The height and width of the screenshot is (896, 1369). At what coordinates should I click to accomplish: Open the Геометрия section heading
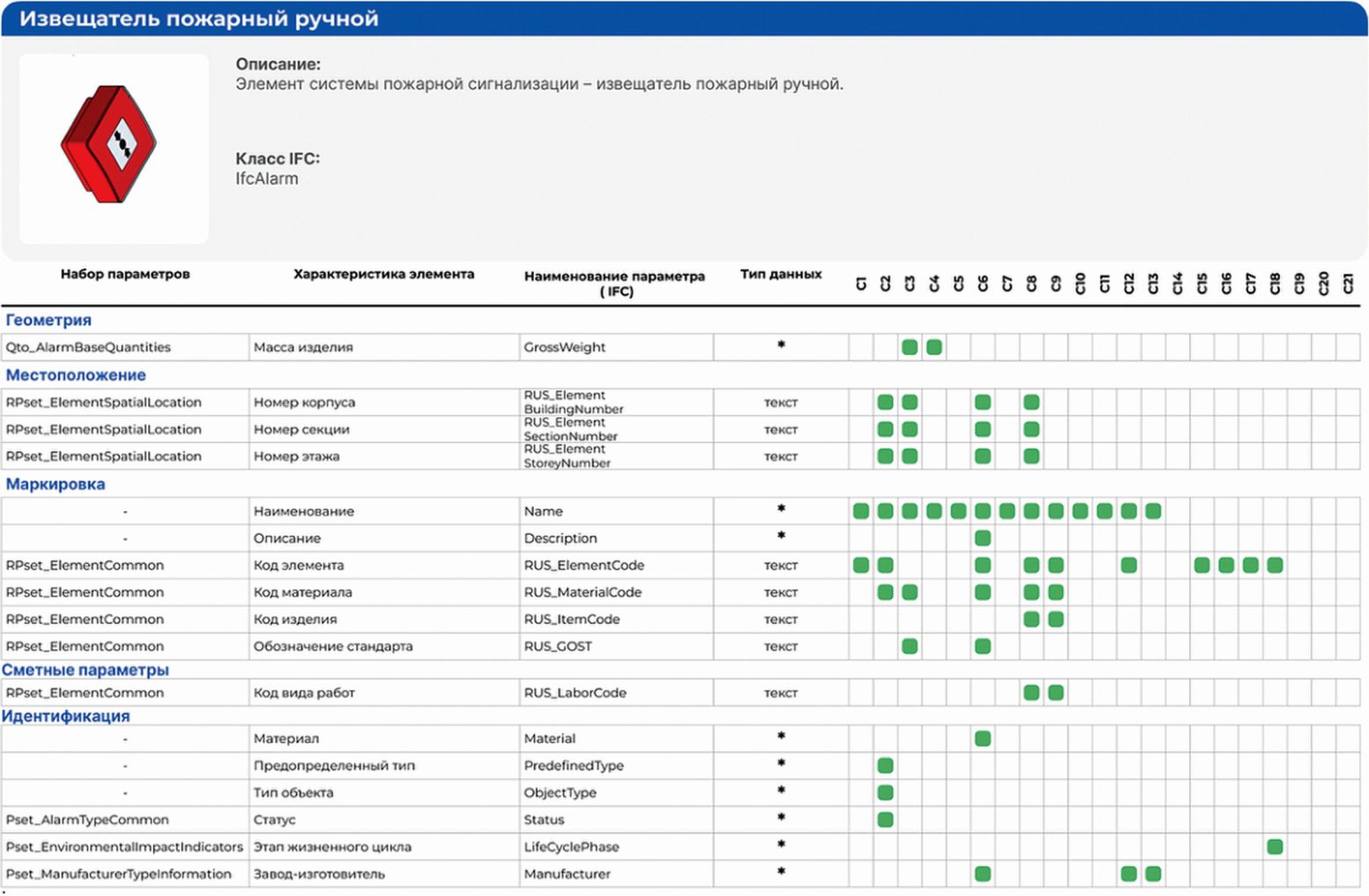point(48,320)
